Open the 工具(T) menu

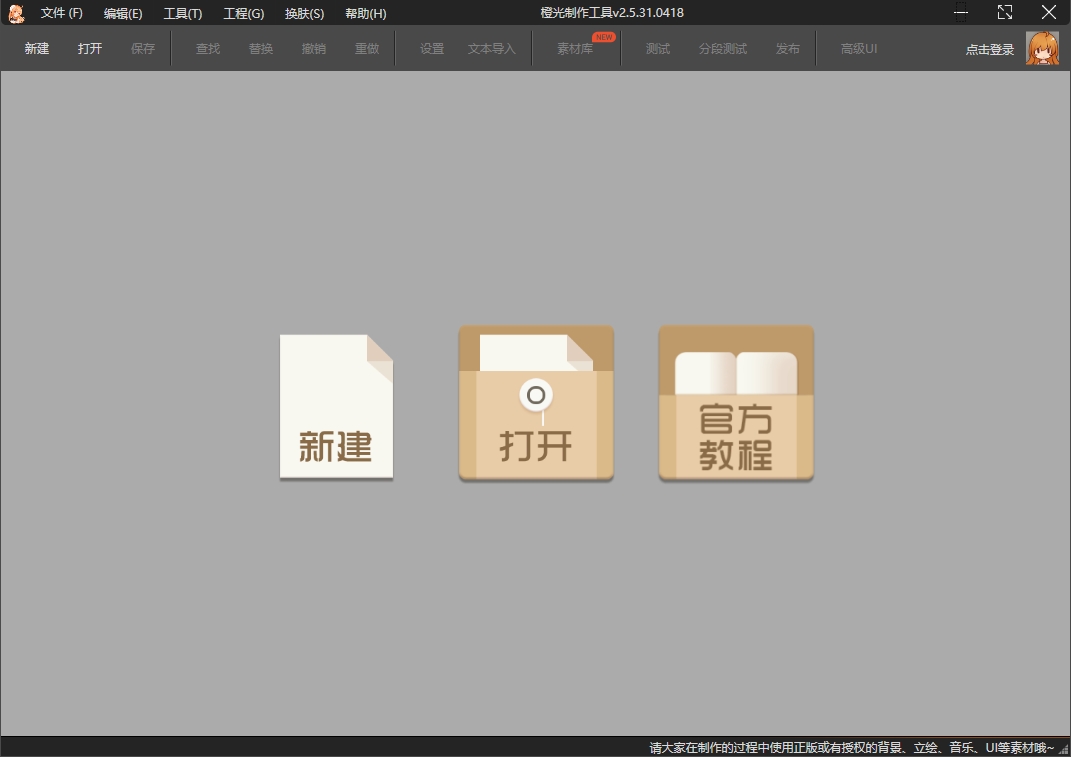pos(183,13)
